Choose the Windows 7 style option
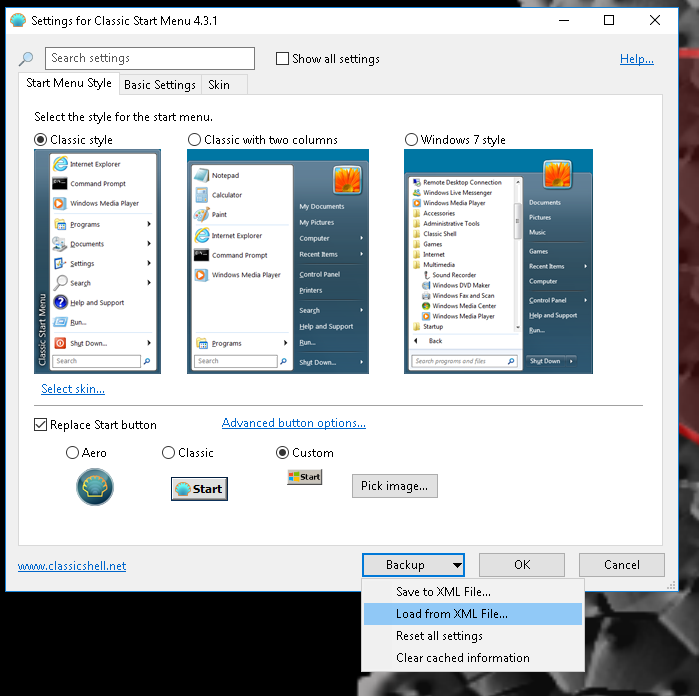 [411, 140]
